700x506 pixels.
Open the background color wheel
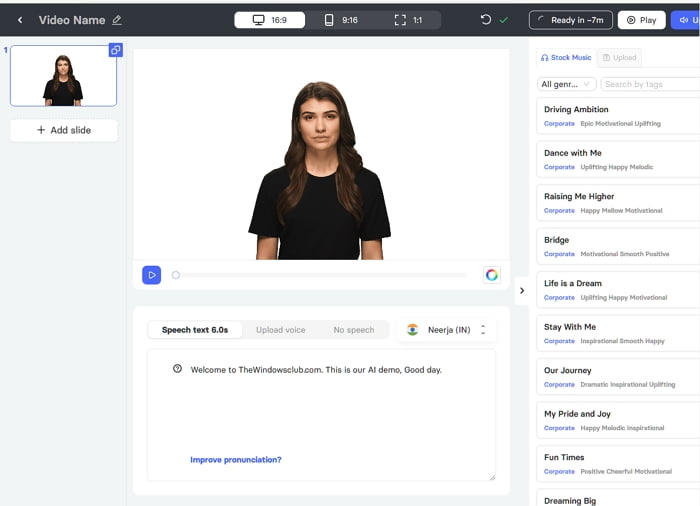click(x=492, y=275)
